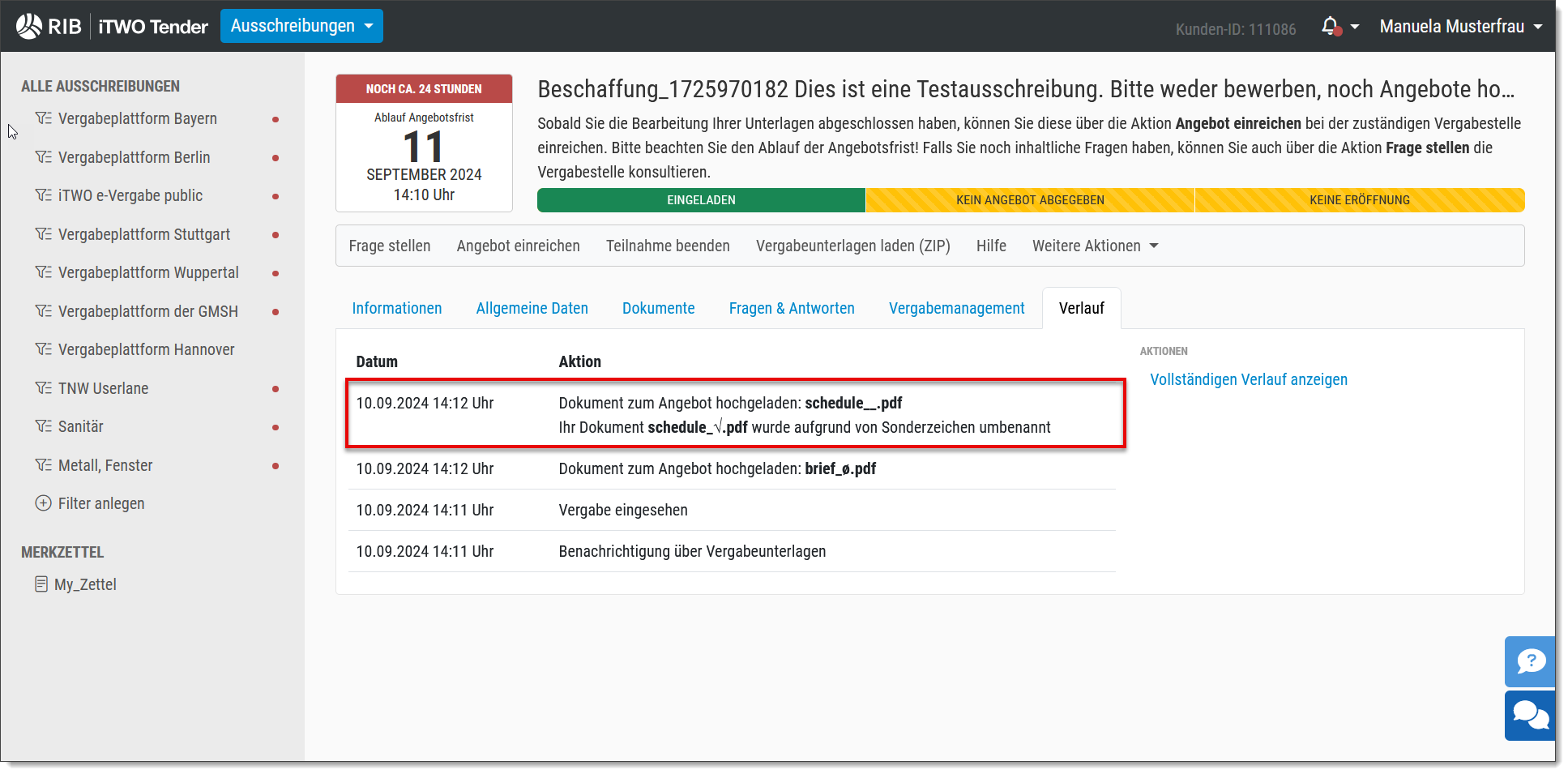Click the ALLE AUSSCHREIBUNGEN heading
Screen dimensions: 1568x774
tap(100, 86)
